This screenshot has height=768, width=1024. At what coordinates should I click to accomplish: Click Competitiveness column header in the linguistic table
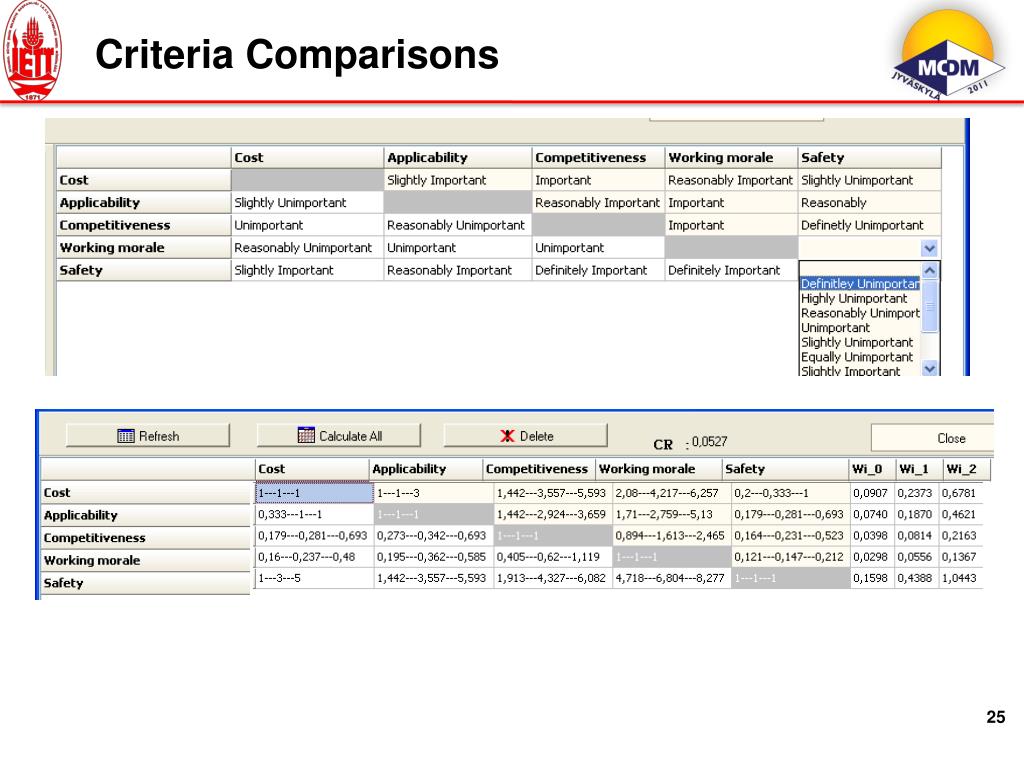(599, 157)
